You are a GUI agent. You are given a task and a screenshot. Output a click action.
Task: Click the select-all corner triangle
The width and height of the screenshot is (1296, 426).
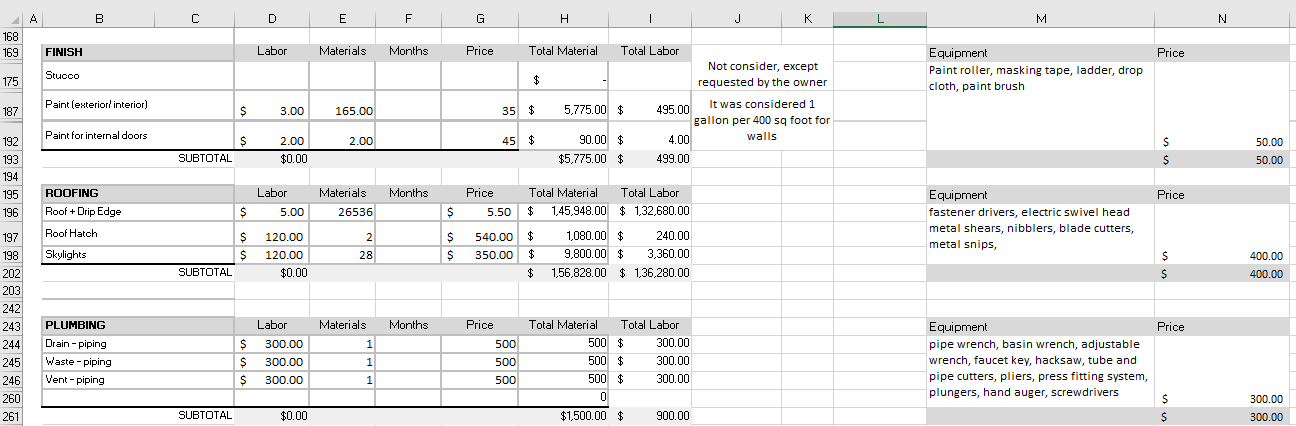10,18
